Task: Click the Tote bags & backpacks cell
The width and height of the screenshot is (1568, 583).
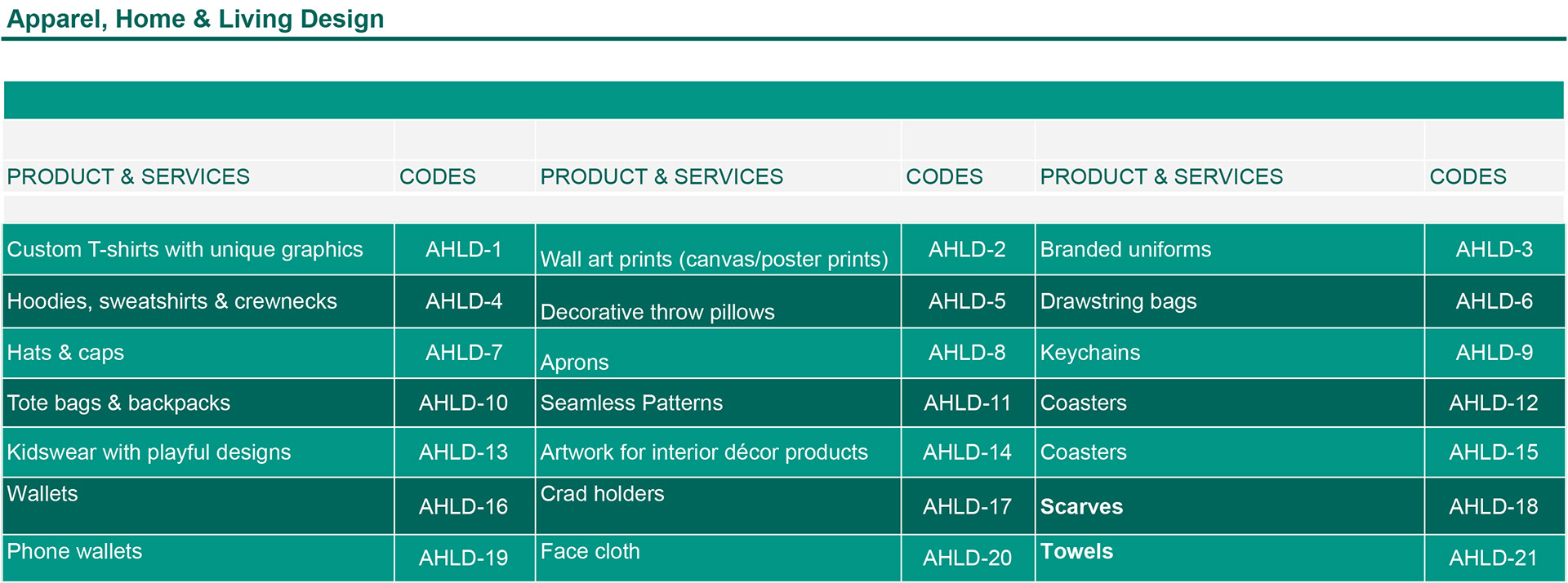Action: (x=118, y=403)
